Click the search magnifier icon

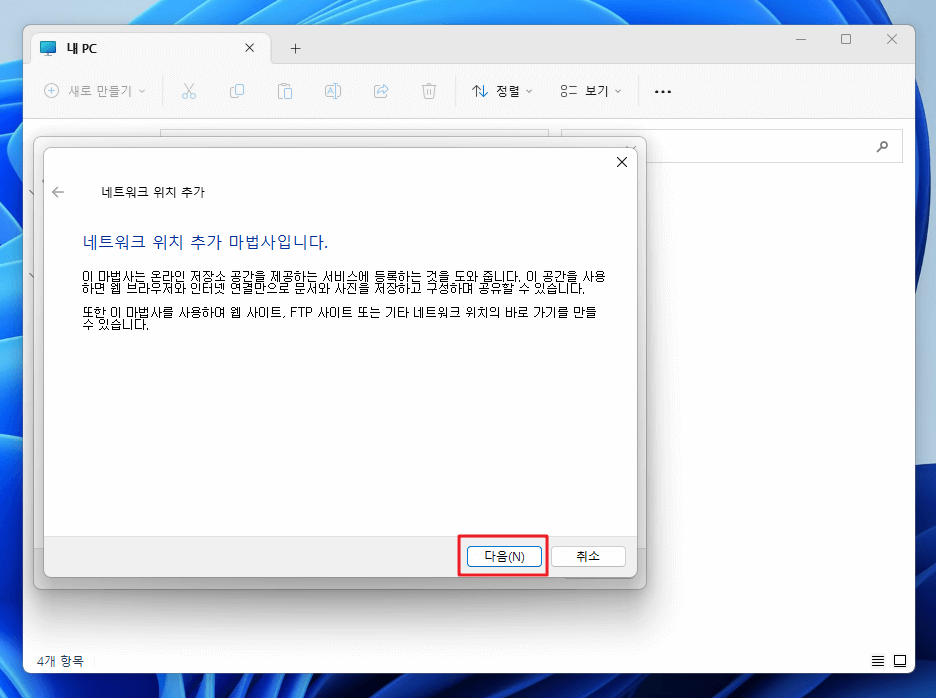point(881,146)
